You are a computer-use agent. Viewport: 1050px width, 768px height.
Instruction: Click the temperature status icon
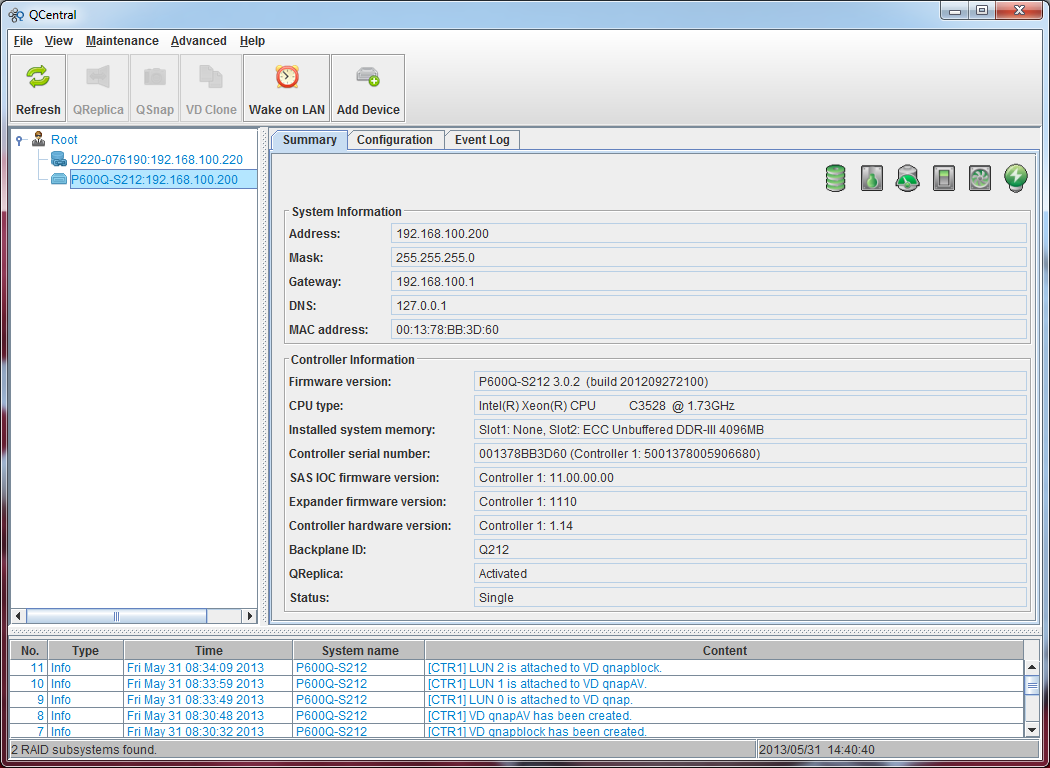click(x=871, y=178)
